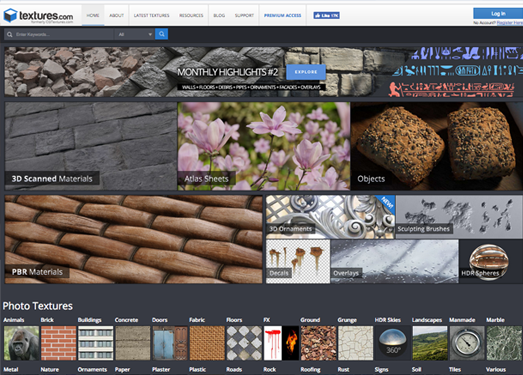Open the Support menu item
The width and height of the screenshot is (523, 375).
click(244, 15)
